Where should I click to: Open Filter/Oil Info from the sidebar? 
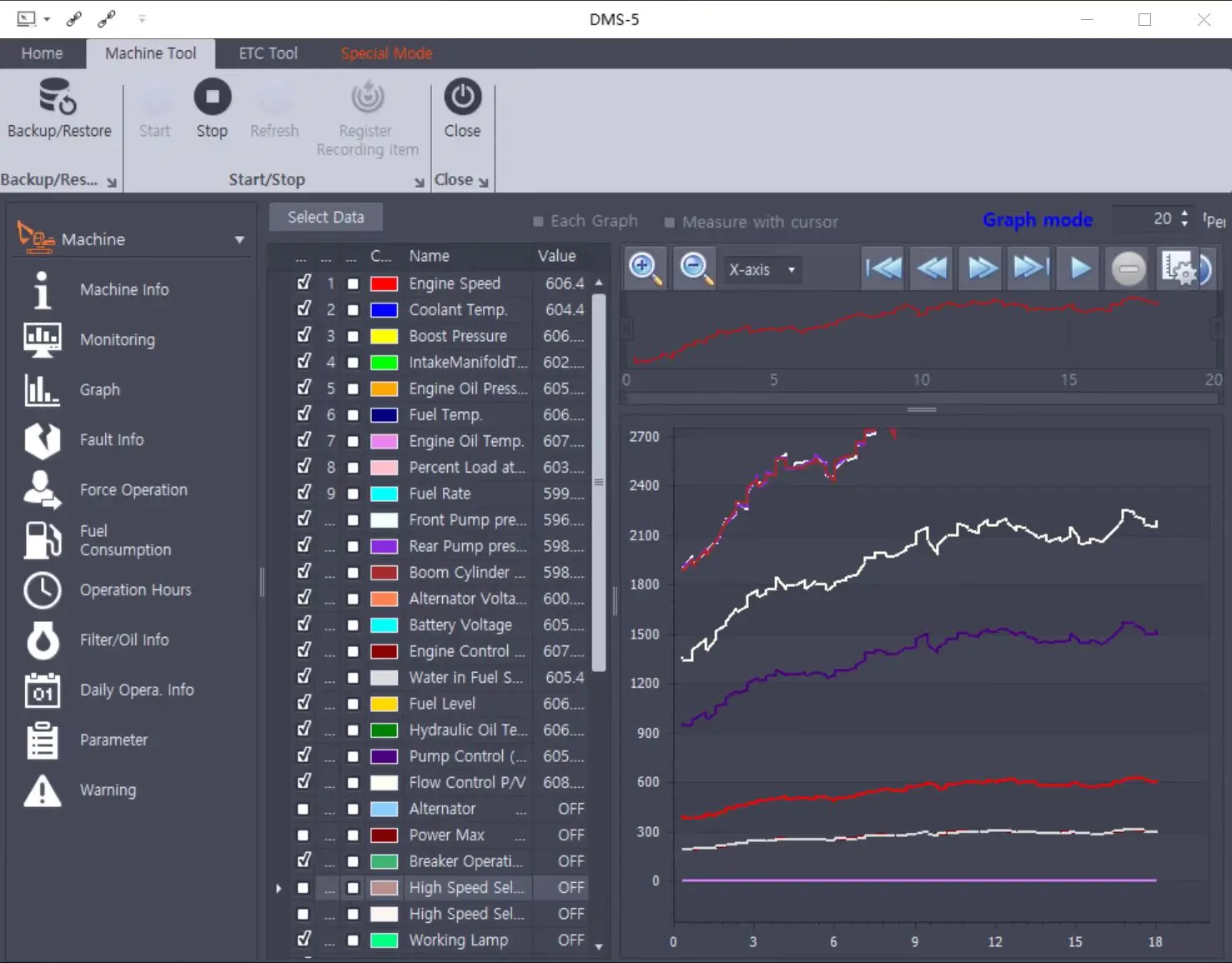(123, 639)
